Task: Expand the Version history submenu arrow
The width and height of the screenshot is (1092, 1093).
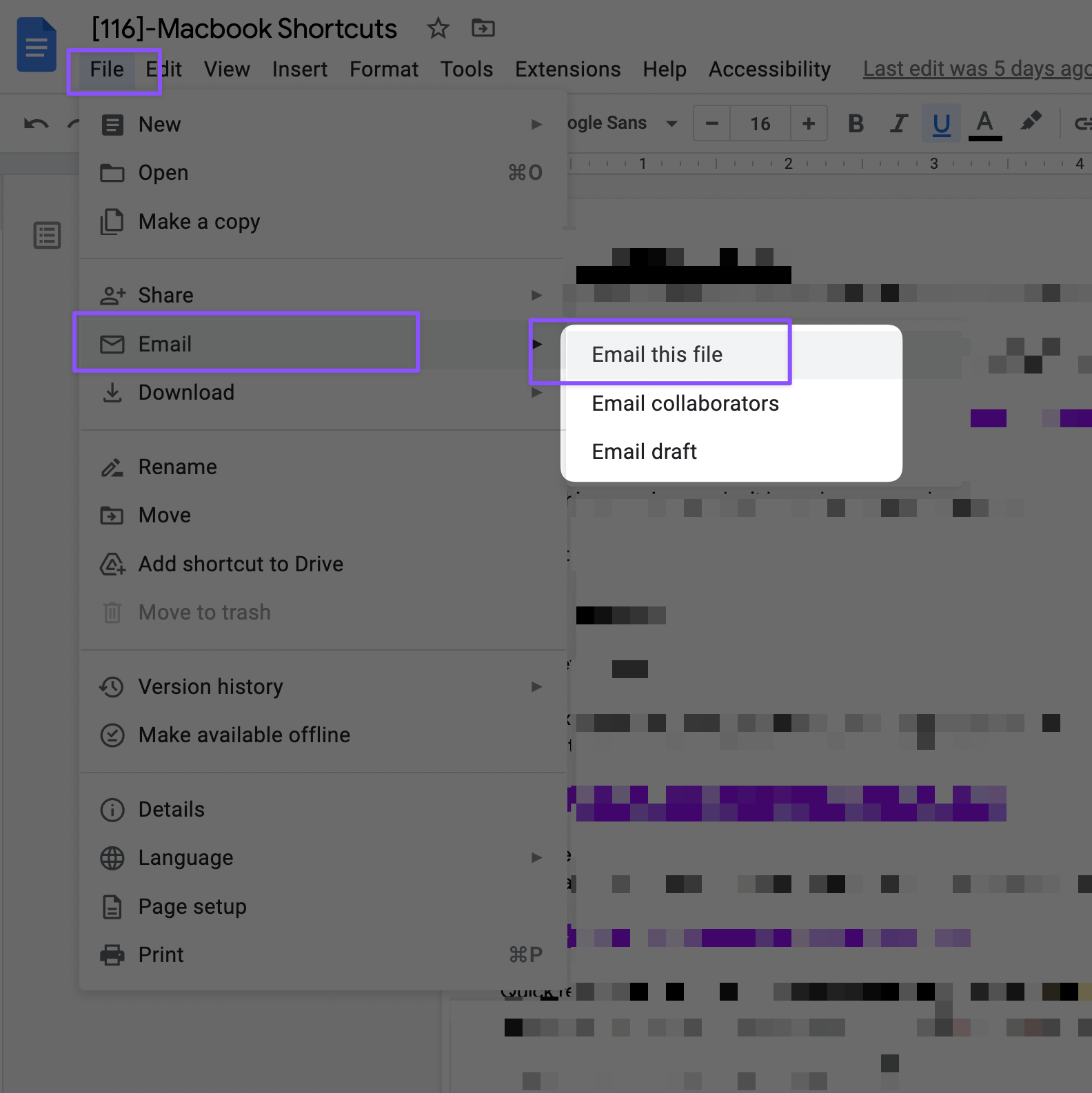Action: [536, 687]
